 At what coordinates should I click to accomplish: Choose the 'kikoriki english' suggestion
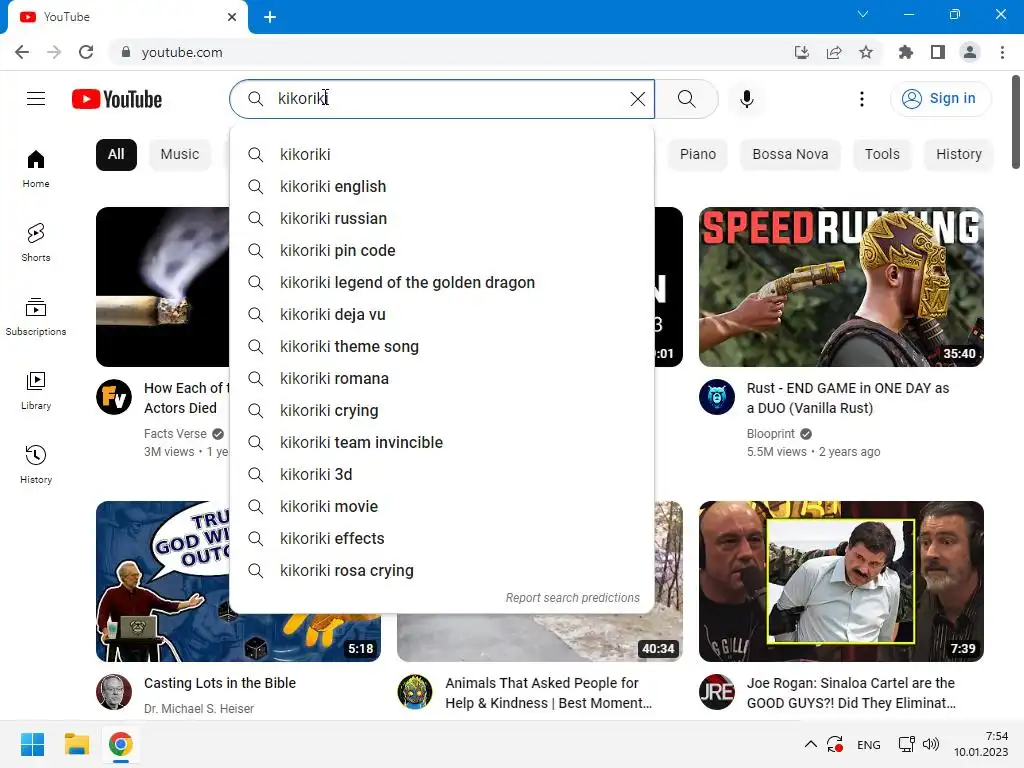442,186
